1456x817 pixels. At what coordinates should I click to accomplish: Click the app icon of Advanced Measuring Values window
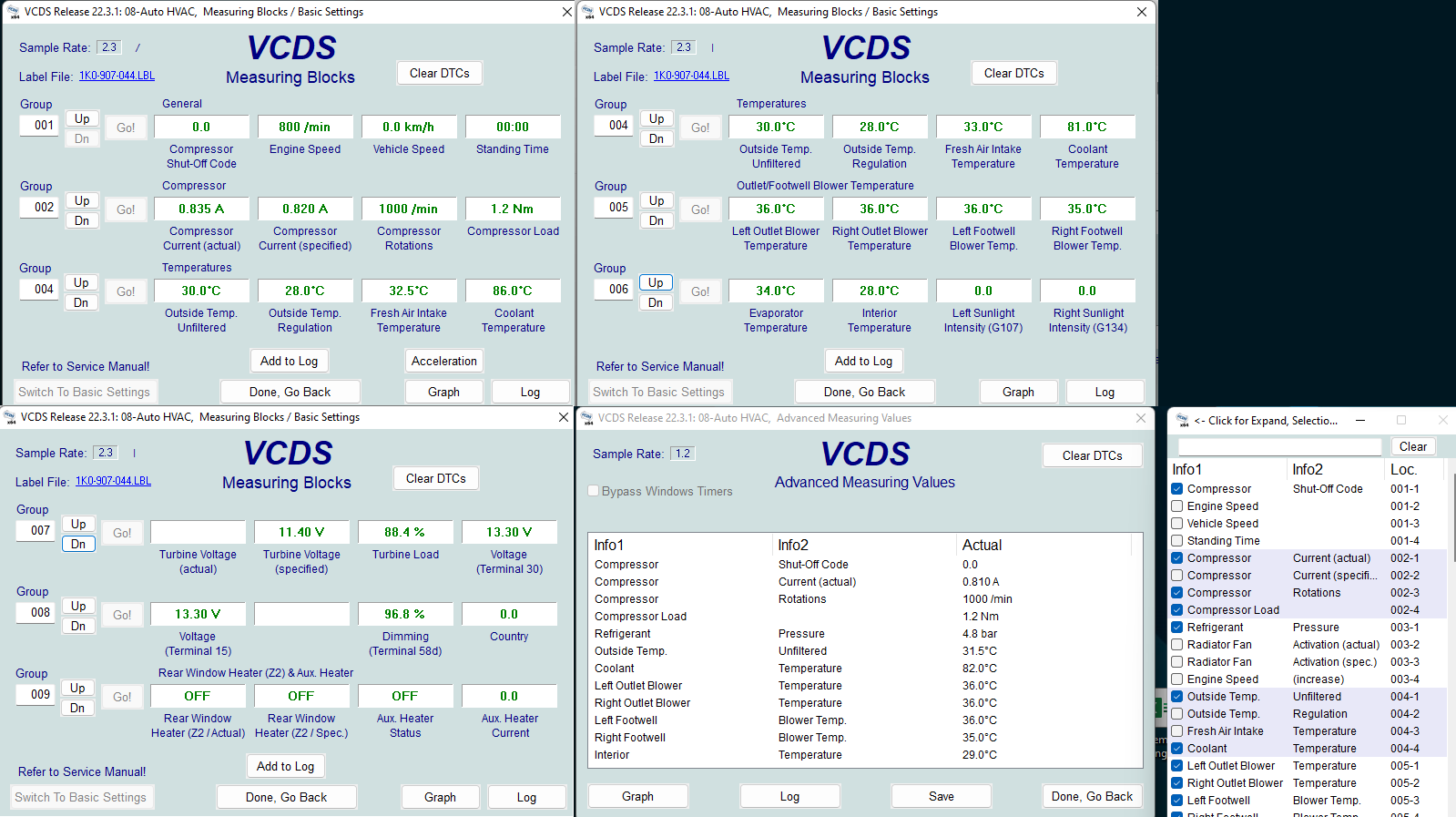(586, 418)
